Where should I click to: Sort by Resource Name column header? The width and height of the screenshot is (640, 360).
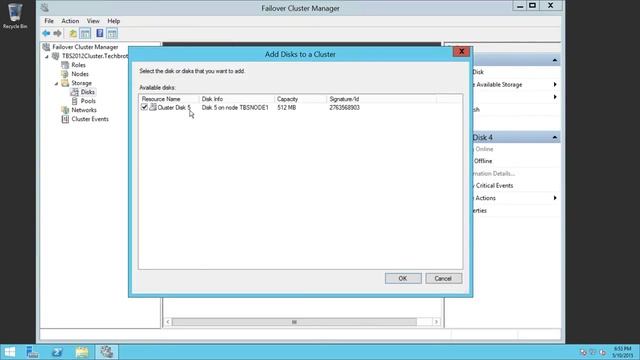(x=169, y=99)
